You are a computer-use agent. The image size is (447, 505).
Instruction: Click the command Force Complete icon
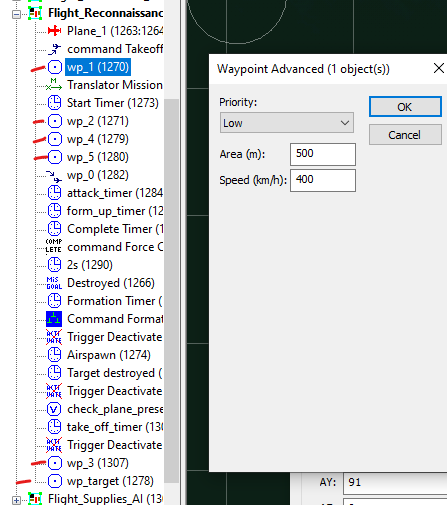pyautogui.click(x=54, y=247)
